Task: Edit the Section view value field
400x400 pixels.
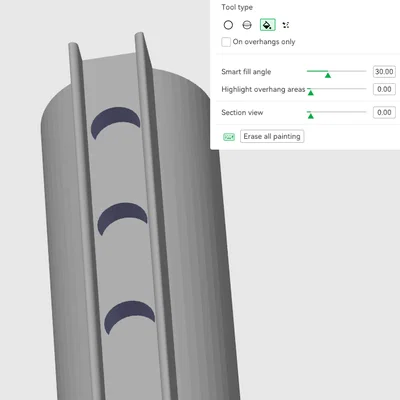Action: [384, 112]
